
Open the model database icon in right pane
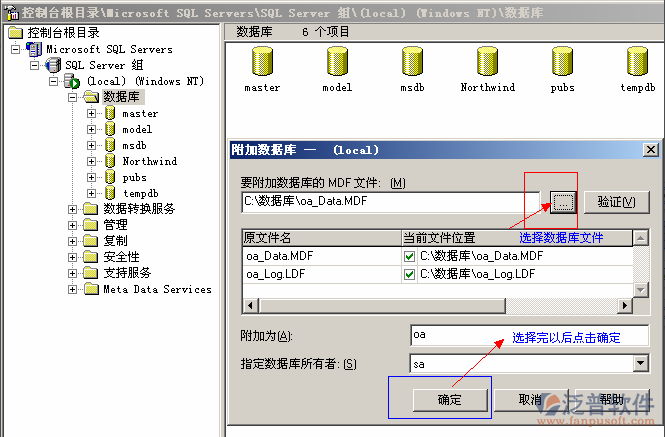click(x=337, y=61)
